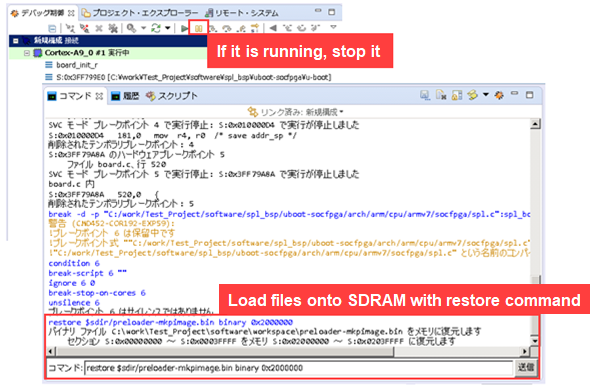Click the 'break-stop-on-cores 6' console line
Viewport: 591px width, 385px height.
[x=97, y=293]
